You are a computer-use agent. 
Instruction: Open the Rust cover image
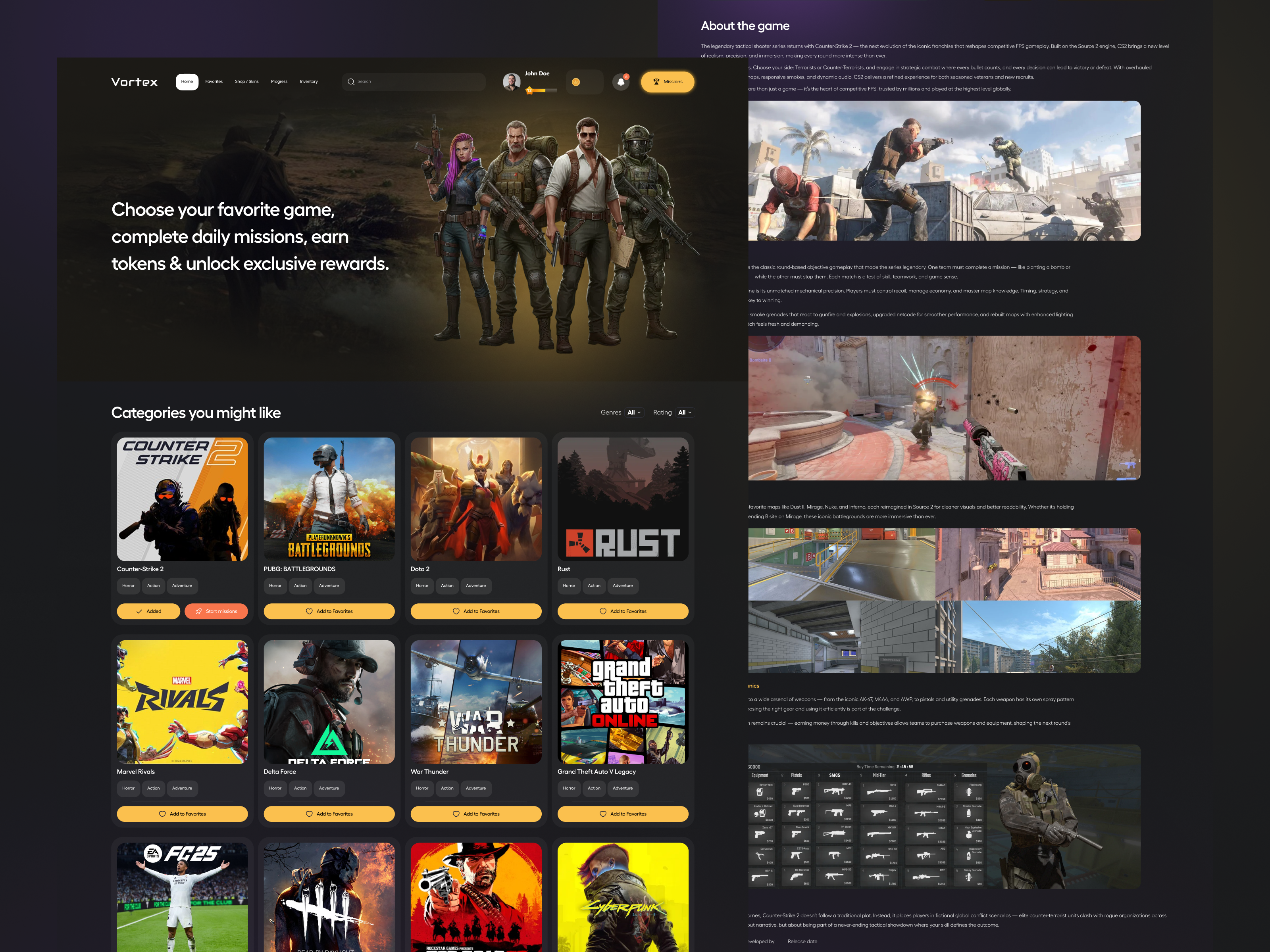[623, 499]
